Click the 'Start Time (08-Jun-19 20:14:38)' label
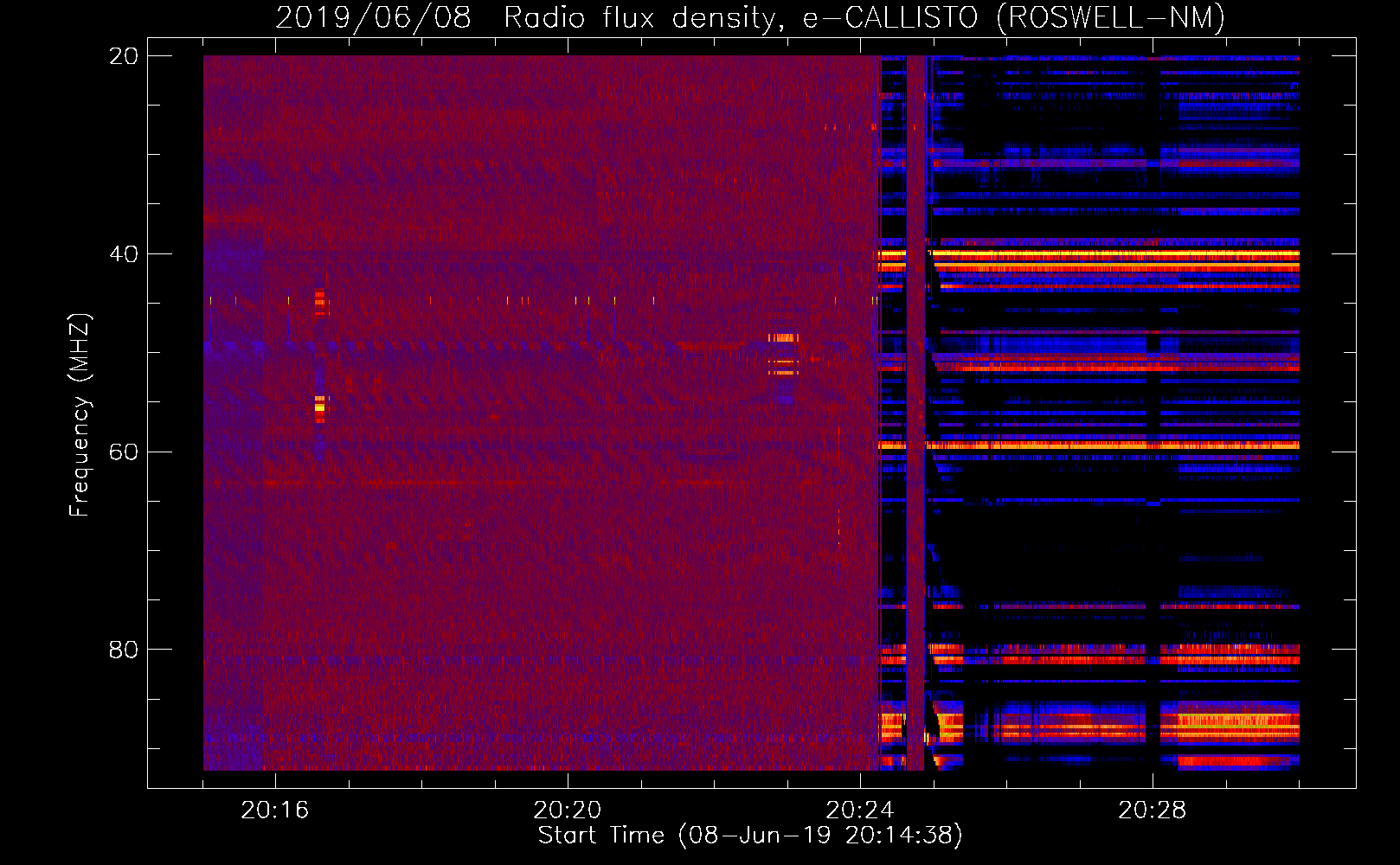 point(750,836)
